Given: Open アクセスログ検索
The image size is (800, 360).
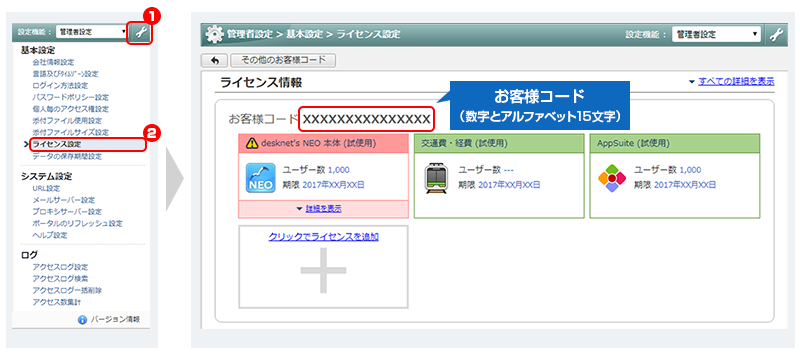Looking at the screenshot, I should pos(60,278).
